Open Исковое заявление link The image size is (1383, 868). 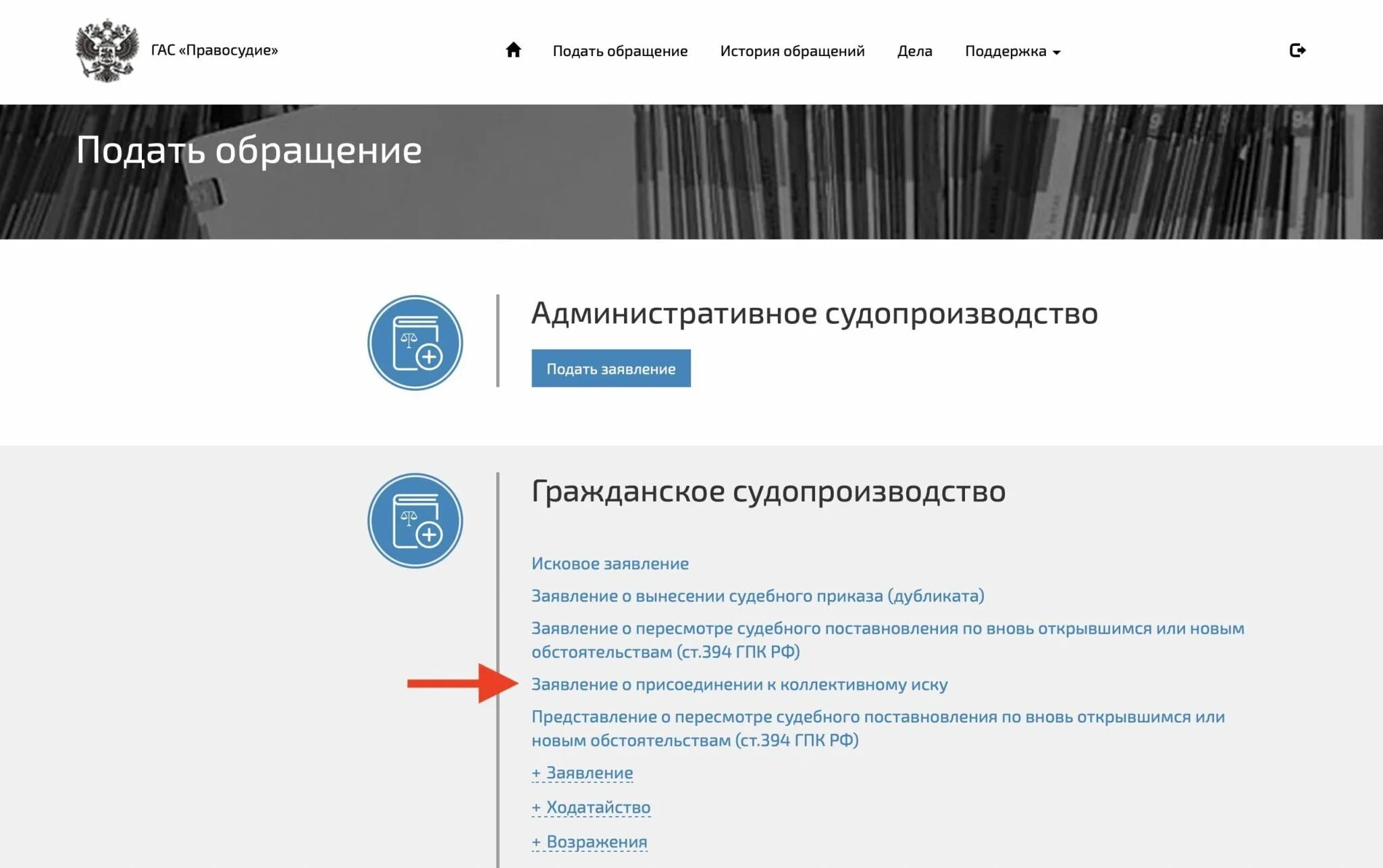[609, 563]
